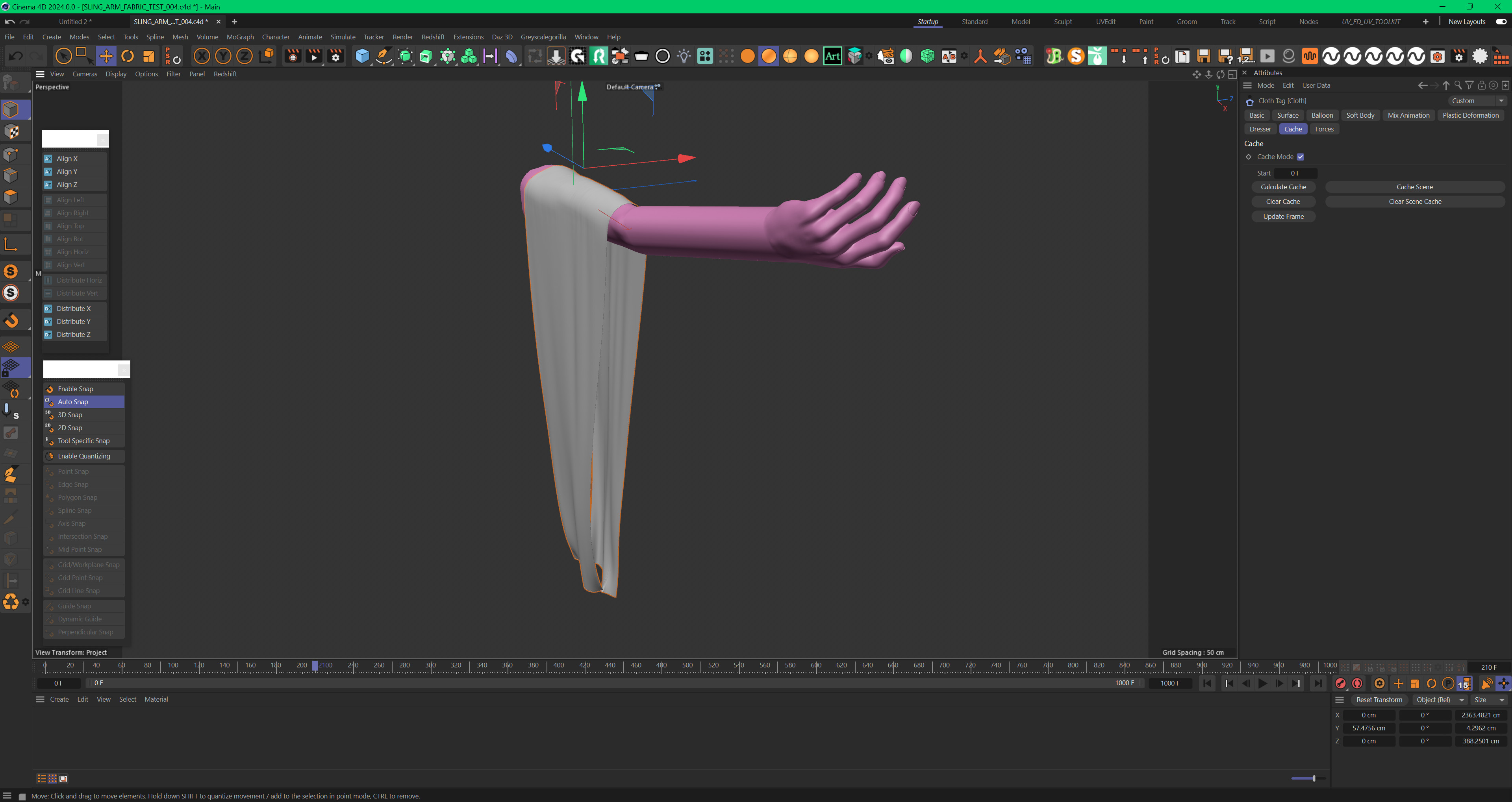Click the timeline playhead marker at 210

[315, 666]
